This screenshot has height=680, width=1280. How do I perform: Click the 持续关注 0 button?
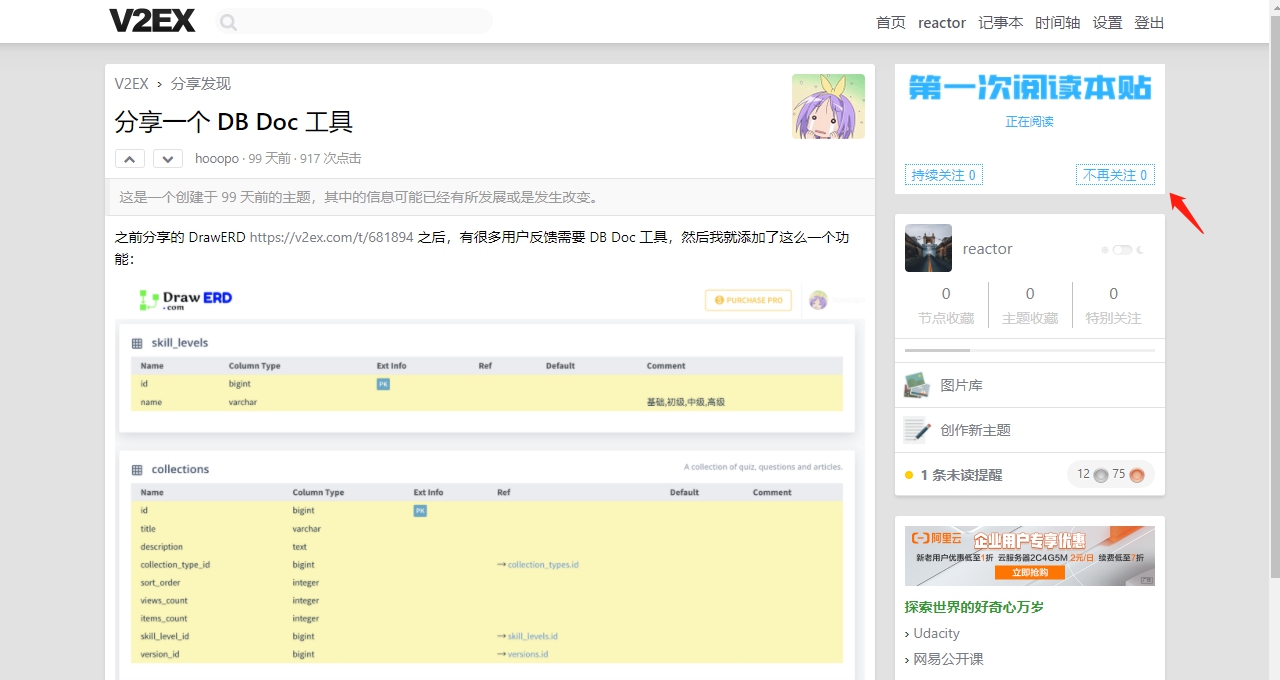(x=943, y=173)
